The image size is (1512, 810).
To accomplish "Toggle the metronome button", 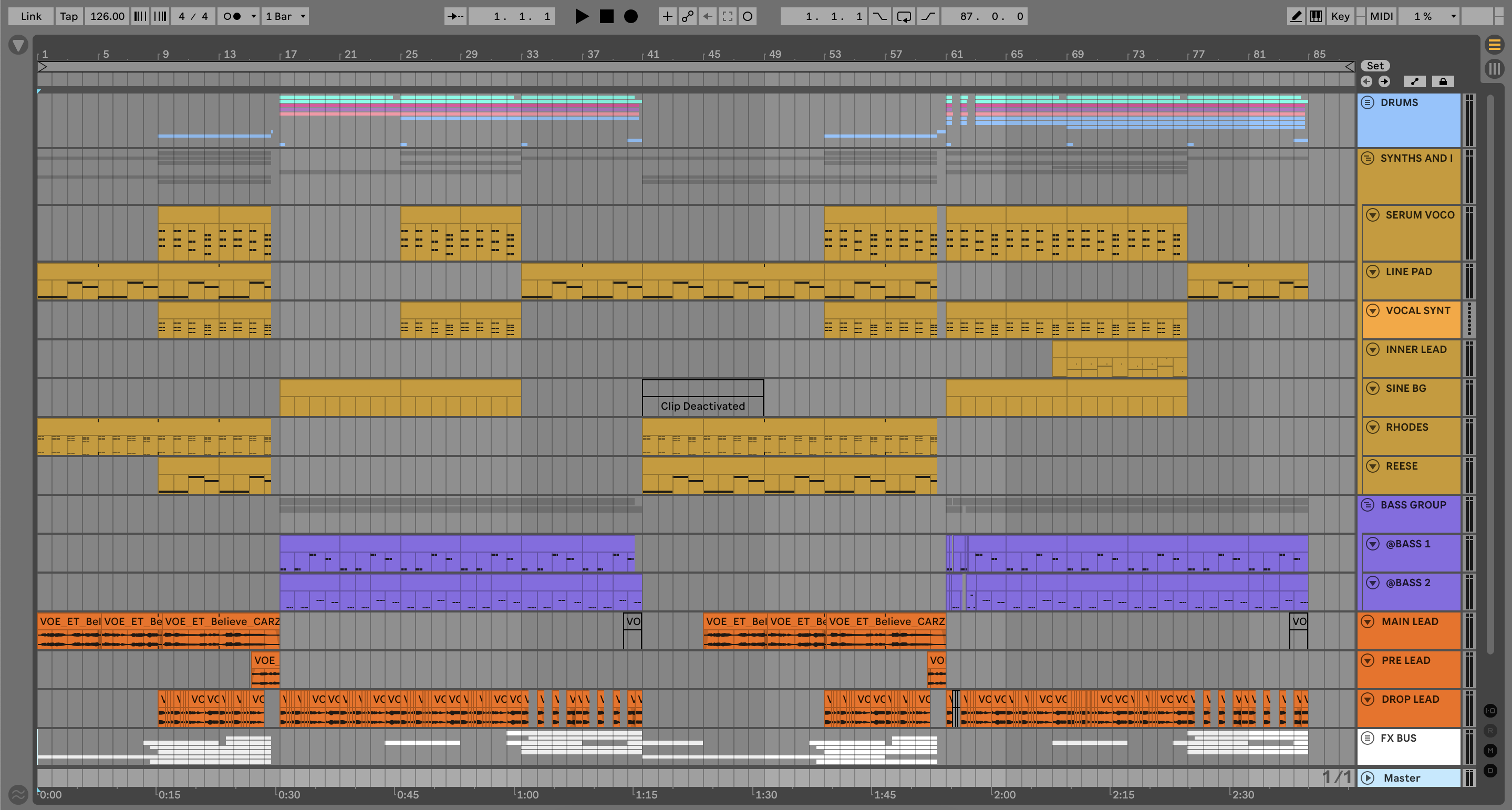I will 233,16.
